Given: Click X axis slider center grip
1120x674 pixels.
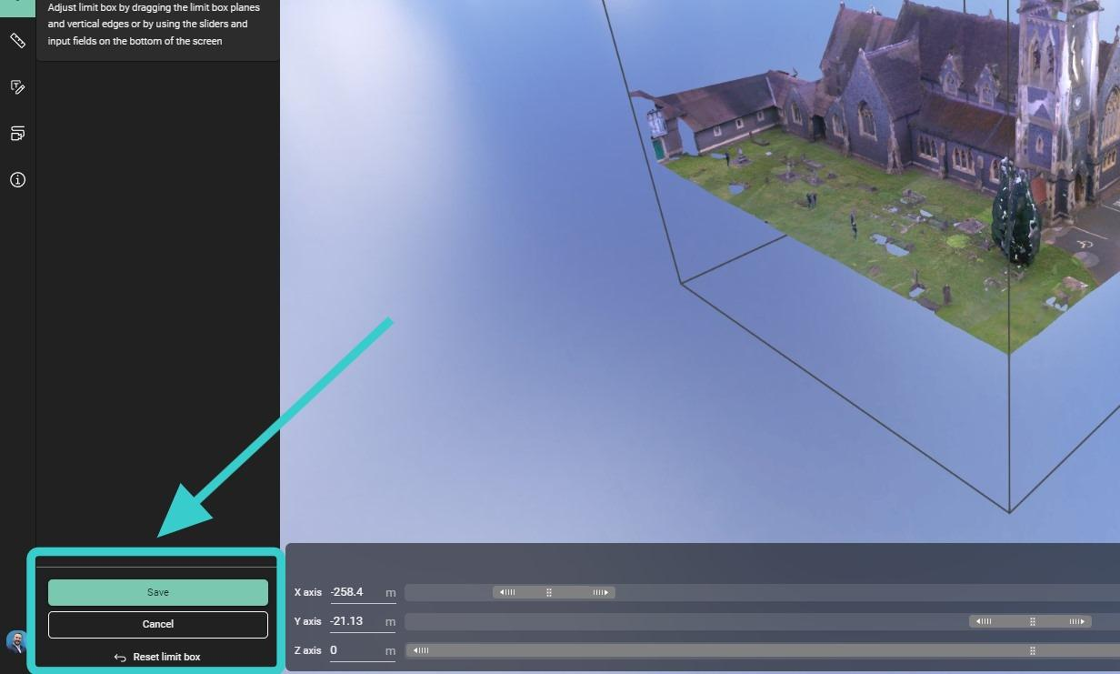Looking at the screenshot, I should click(549, 593).
